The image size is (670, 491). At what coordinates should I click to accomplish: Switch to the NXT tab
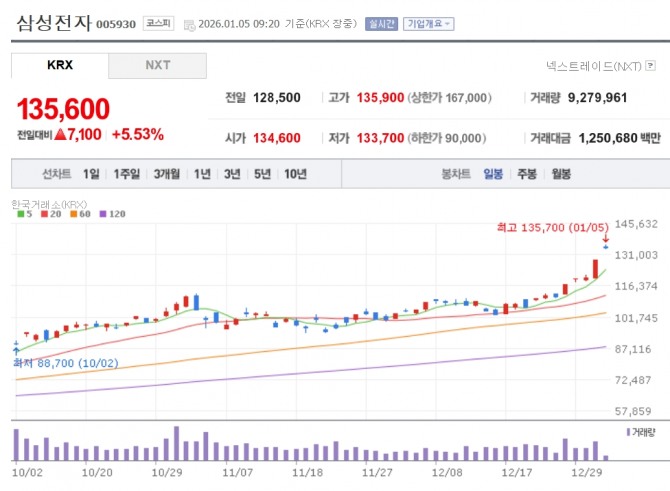[157, 66]
